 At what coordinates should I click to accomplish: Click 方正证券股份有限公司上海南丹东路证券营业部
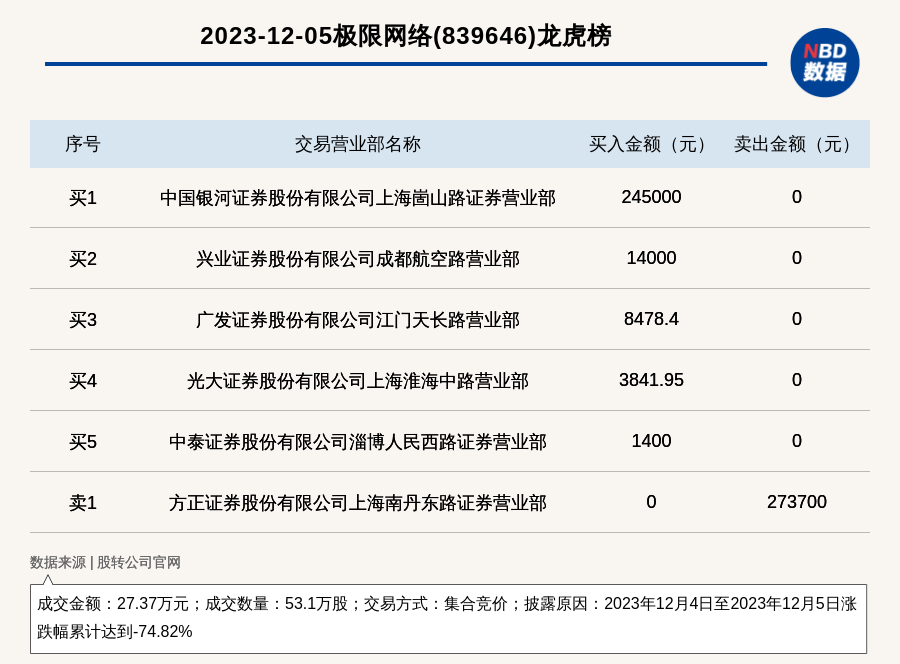pos(358,503)
